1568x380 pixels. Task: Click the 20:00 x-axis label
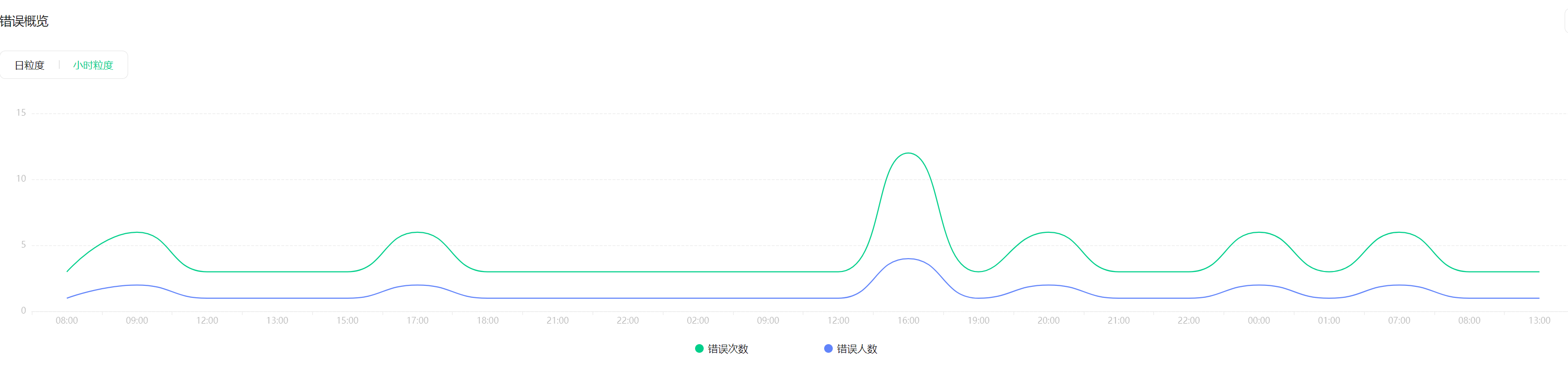1049,321
